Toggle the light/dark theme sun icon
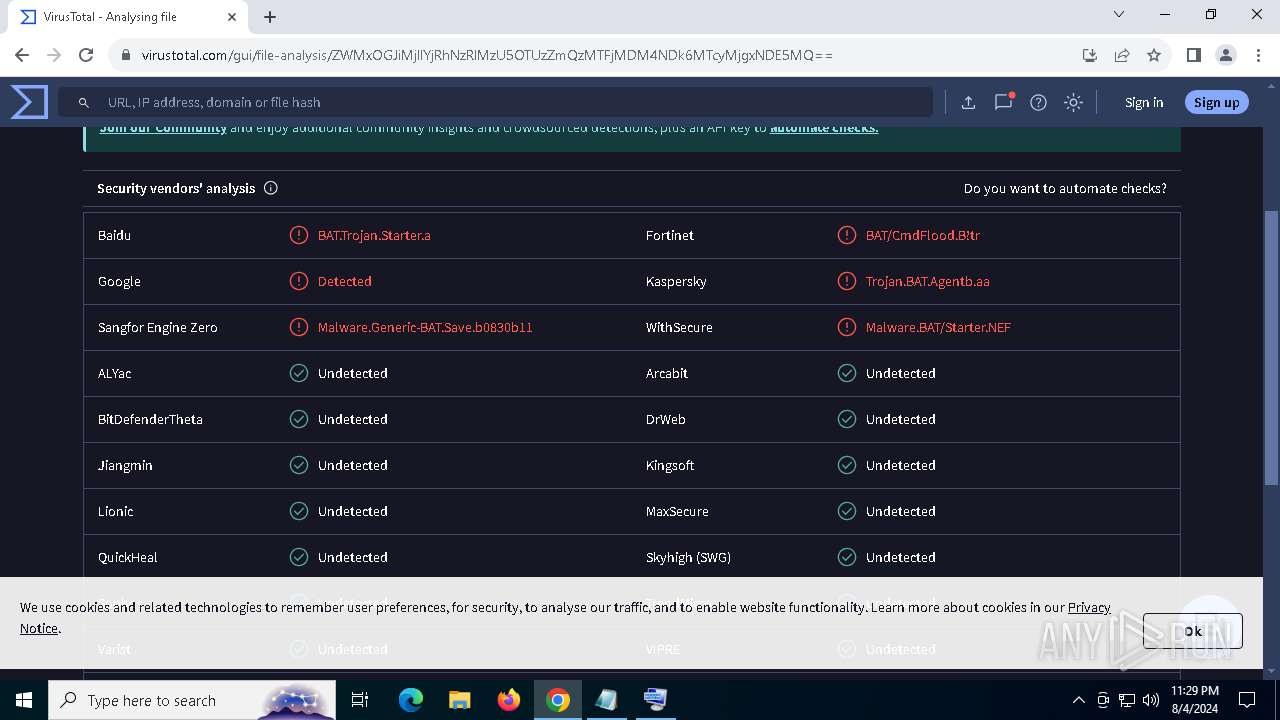 click(x=1073, y=102)
